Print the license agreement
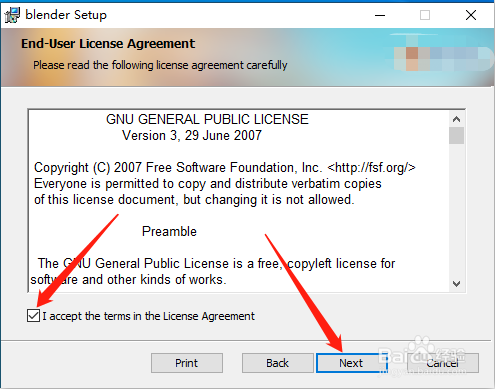 click(187, 363)
